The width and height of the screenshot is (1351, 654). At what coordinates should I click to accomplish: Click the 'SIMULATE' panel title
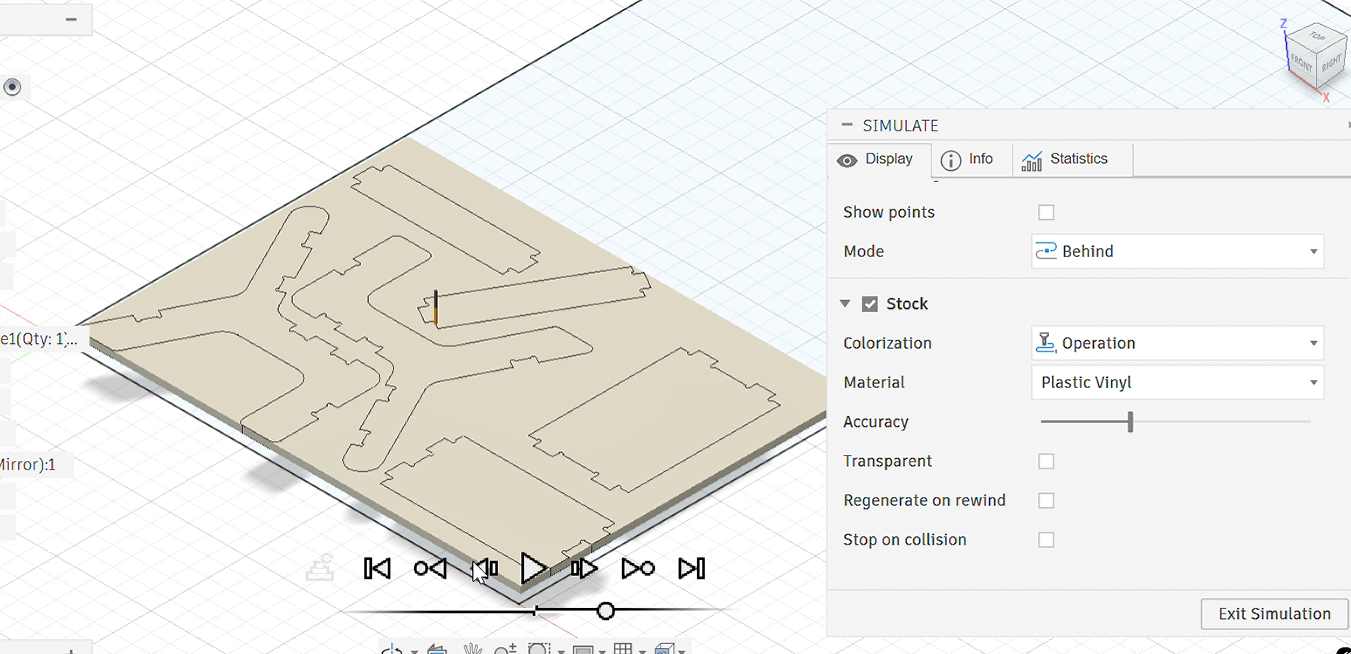tap(900, 126)
